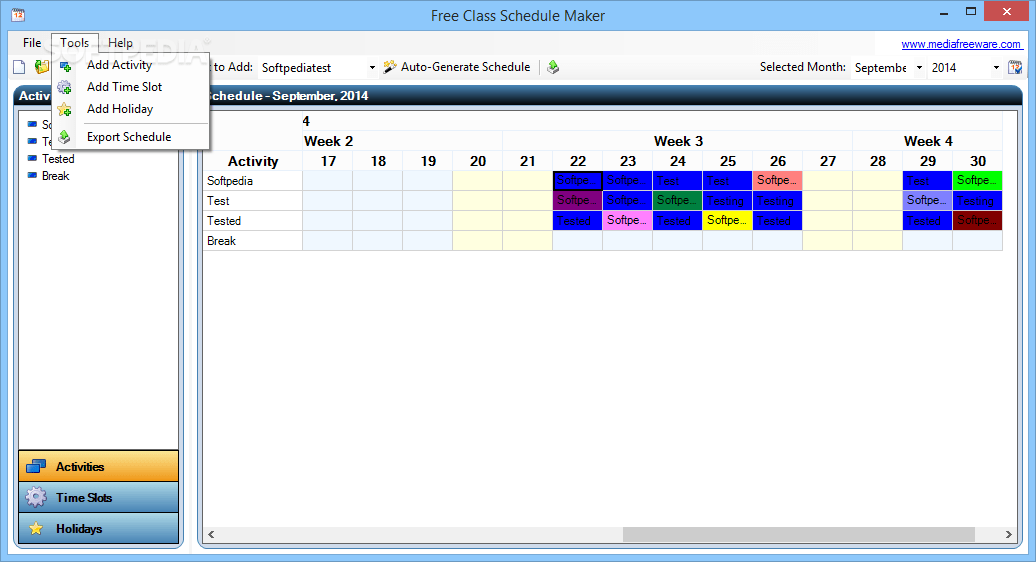Click the day 27 column header
This screenshot has width=1036, height=562.
[x=827, y=161]
